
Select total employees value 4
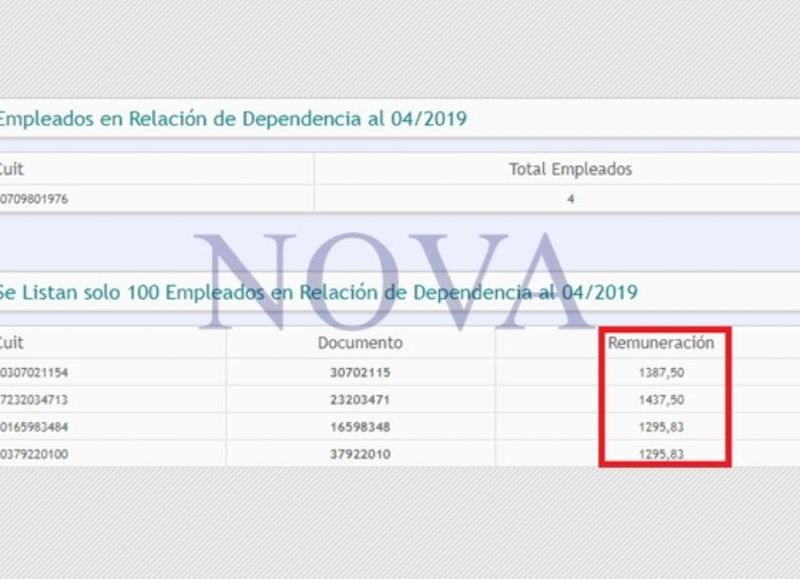tap(570, 199)
